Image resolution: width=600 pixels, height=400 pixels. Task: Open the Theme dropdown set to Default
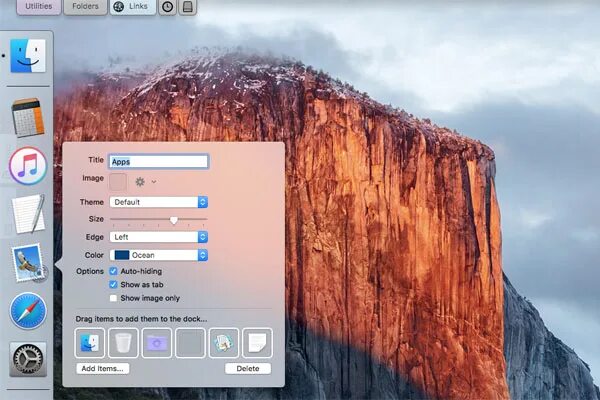pyautogui.click(x=159, y=202)
